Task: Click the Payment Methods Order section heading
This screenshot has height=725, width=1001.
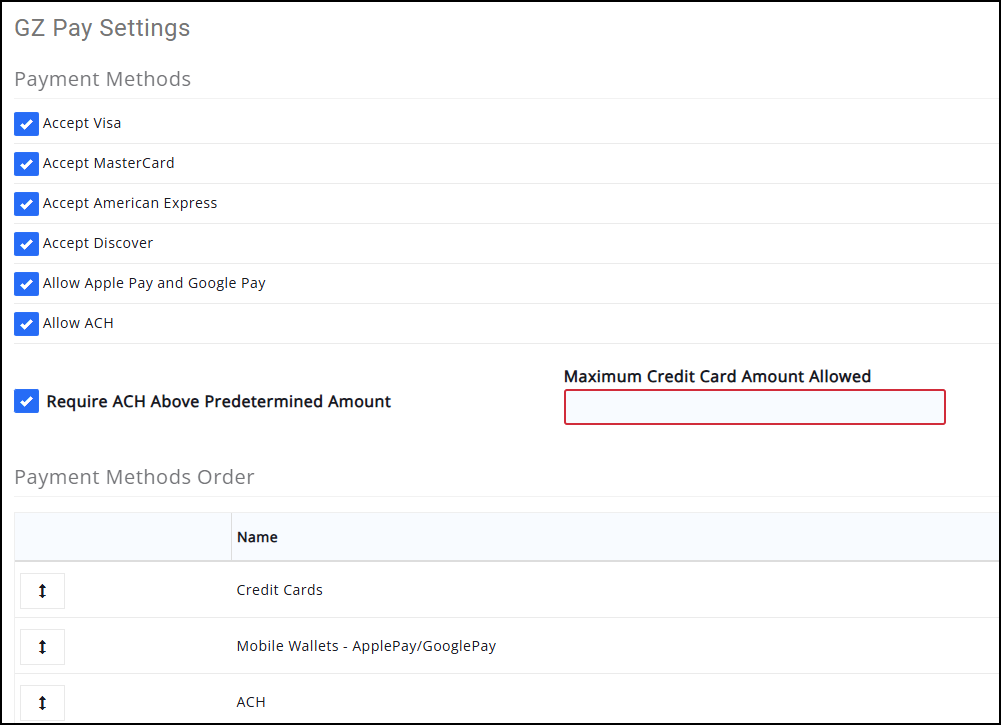Action: [x=134, y=477]
